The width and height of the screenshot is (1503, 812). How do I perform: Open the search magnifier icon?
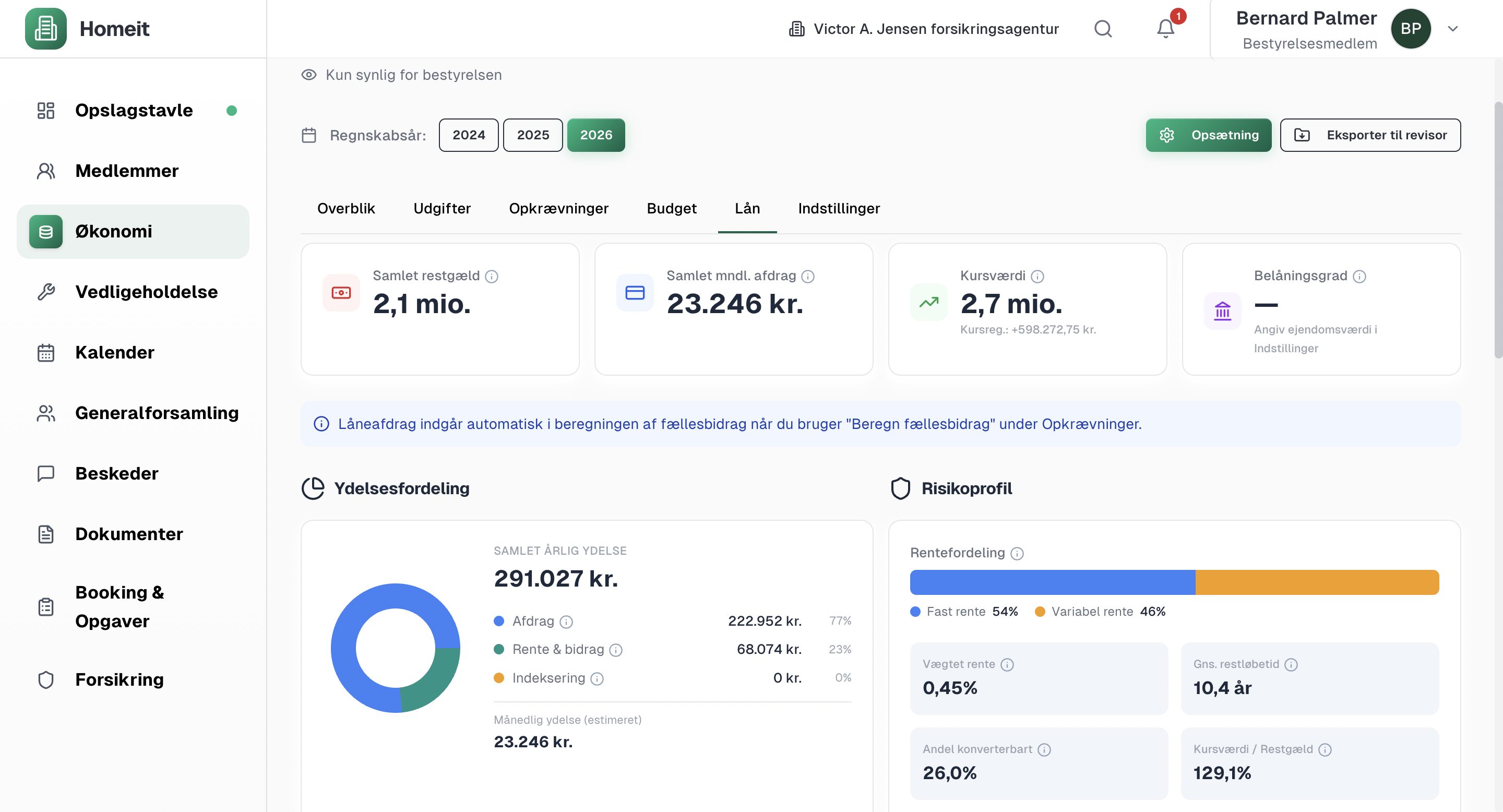tap(1103, 29)
